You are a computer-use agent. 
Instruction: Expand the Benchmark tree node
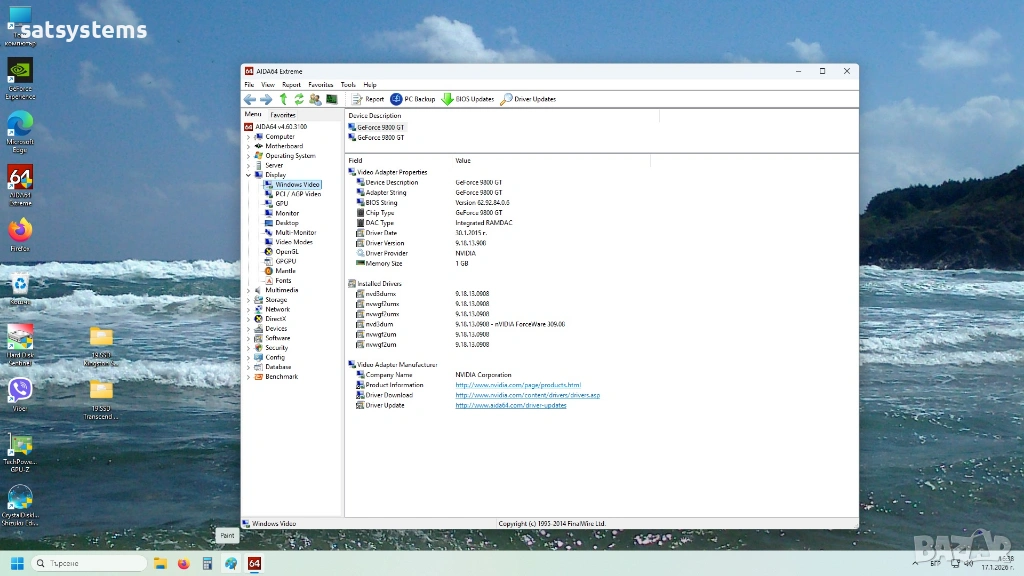pyautogui.click(x=249, y=377)
